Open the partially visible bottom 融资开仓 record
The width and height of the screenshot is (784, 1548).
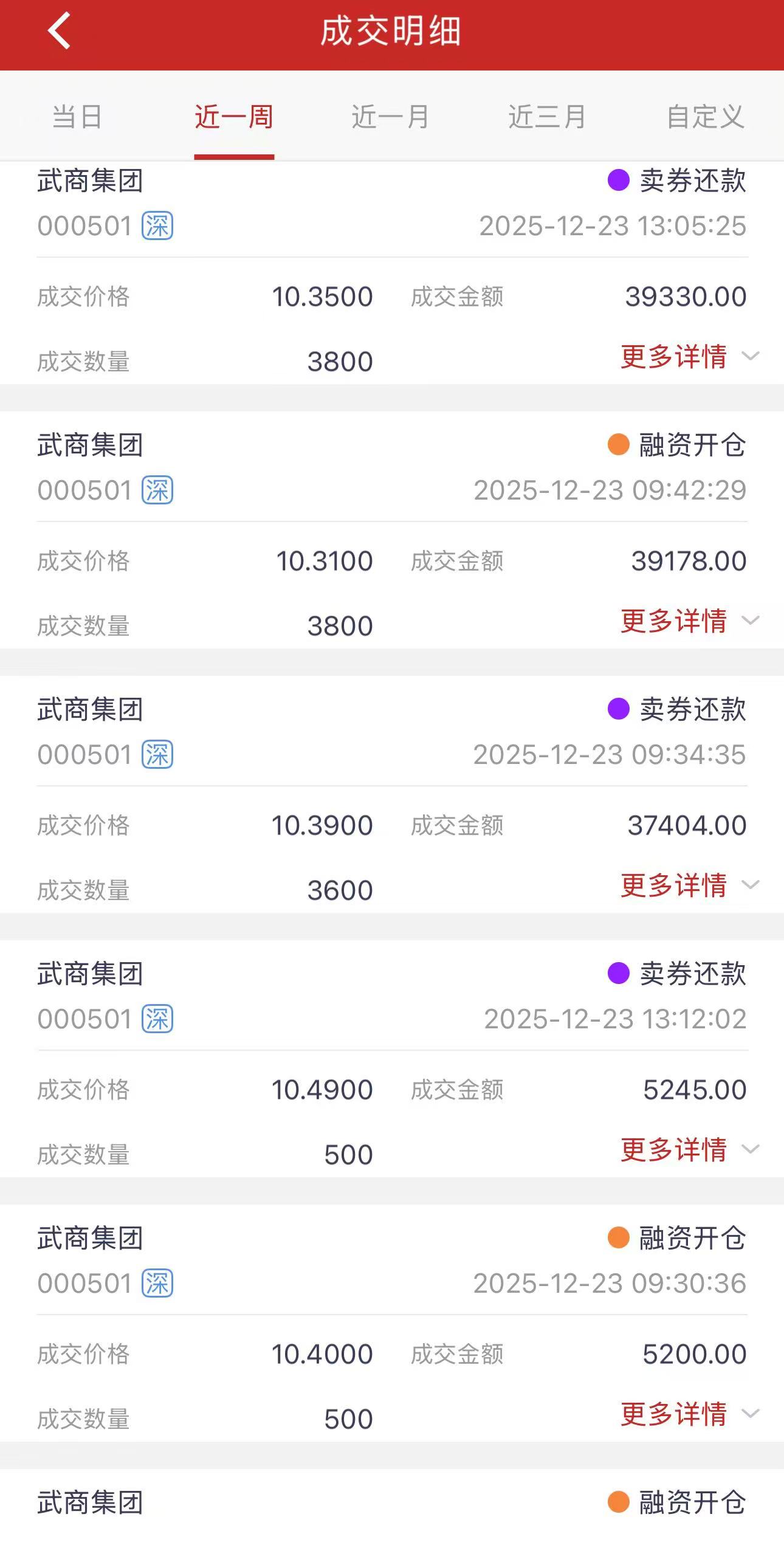tap(392, 1508)
